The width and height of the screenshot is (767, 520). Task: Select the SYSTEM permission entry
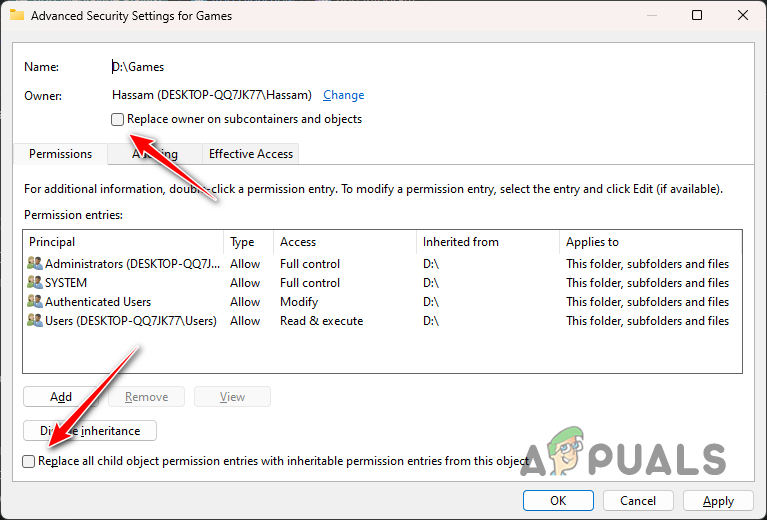(383, 283)
